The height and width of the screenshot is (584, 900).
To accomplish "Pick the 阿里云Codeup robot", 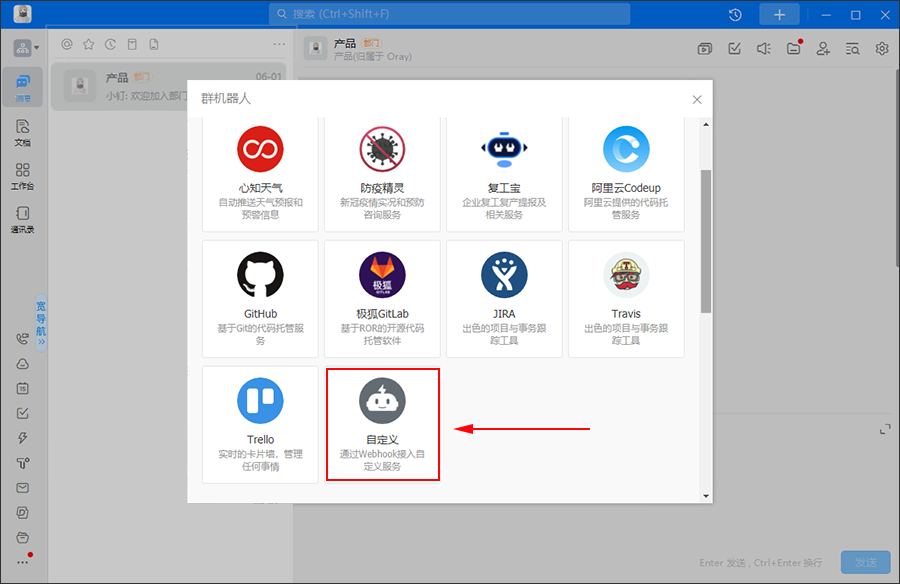I will (626, 173).
